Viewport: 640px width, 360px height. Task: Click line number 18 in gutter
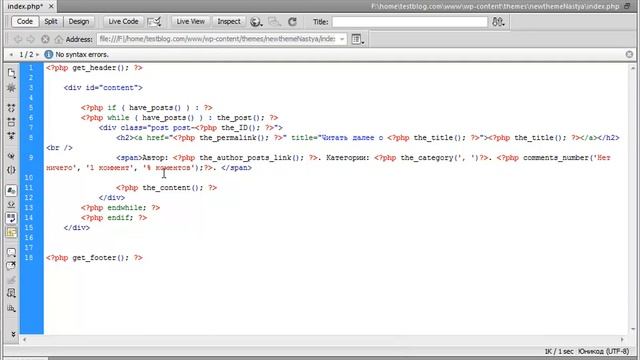[x=29, y=258]
